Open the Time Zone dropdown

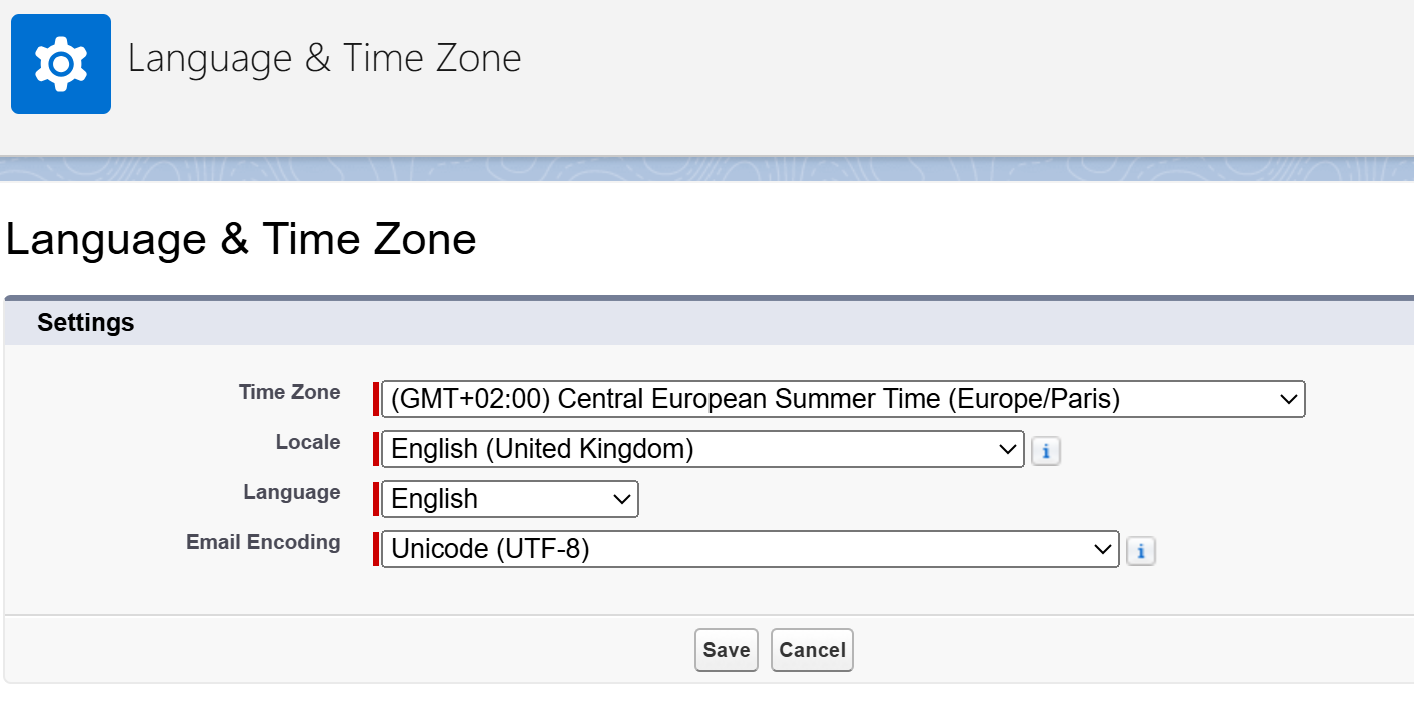click(843, 399)
